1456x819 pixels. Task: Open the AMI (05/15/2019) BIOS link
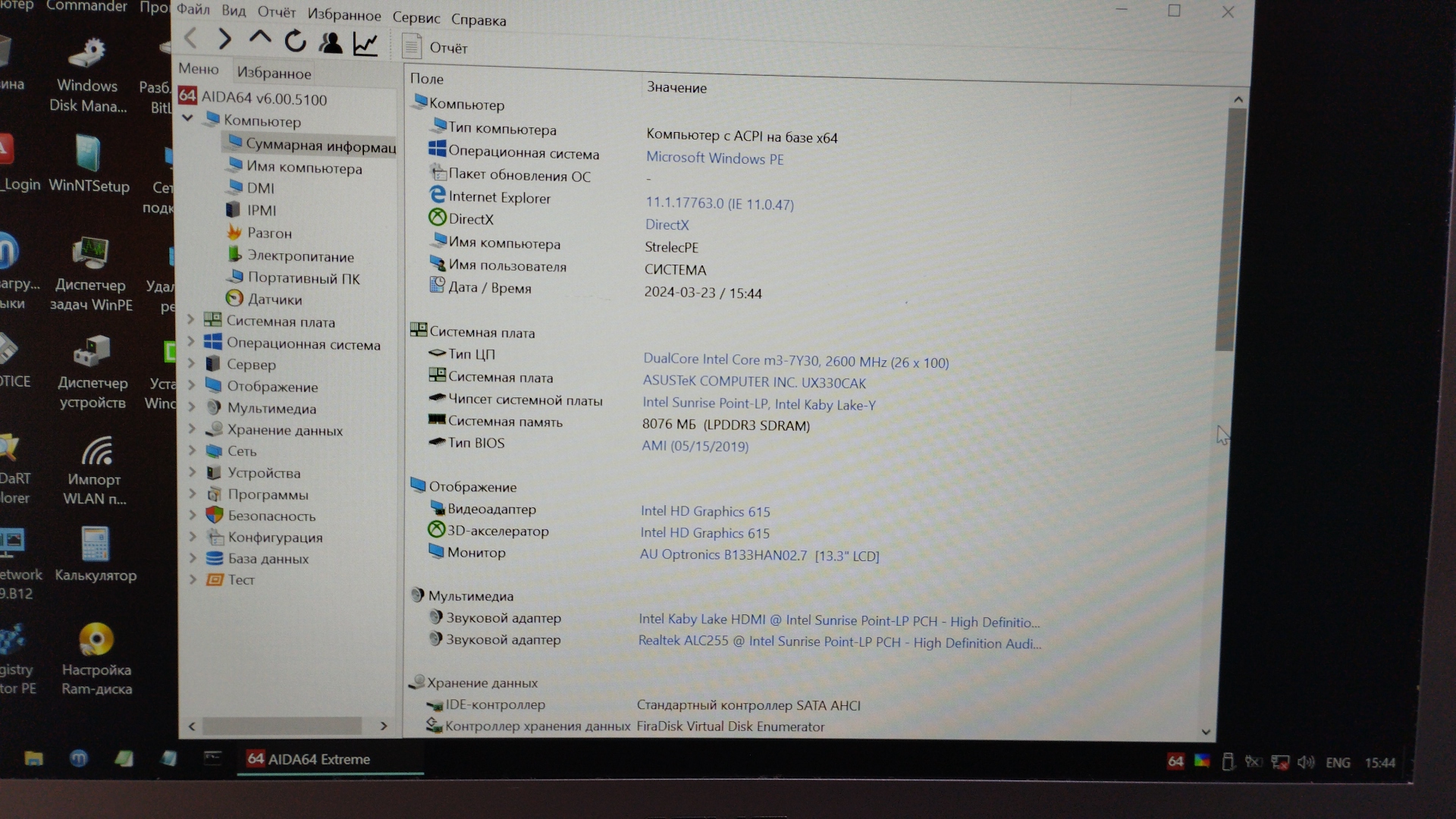695,446
